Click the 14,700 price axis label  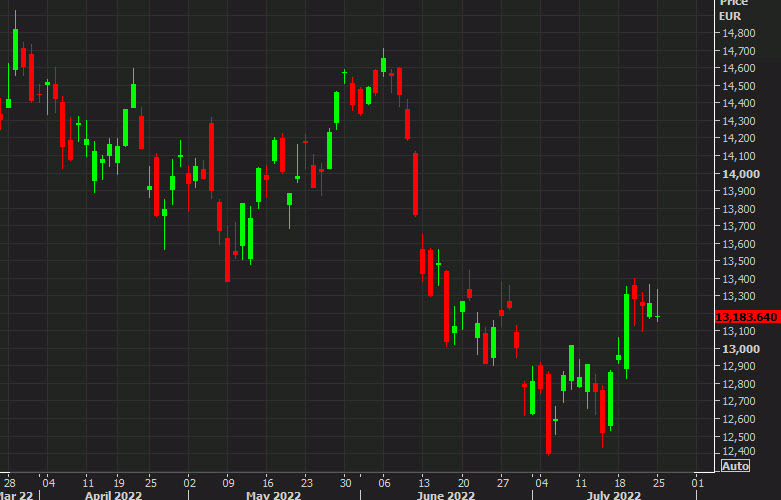tap(739, 51)
